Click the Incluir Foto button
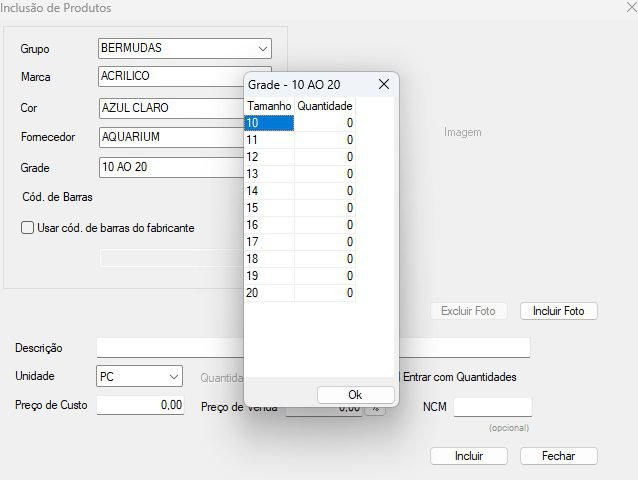 tap(558, 311)
